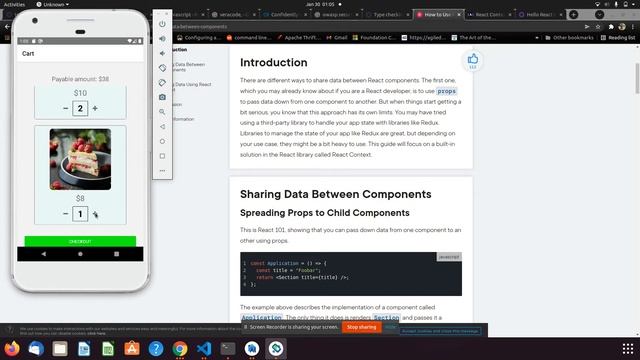Click Stop sharing button
640x360 pixels.
pyautogui.click(x=362, y=327)
